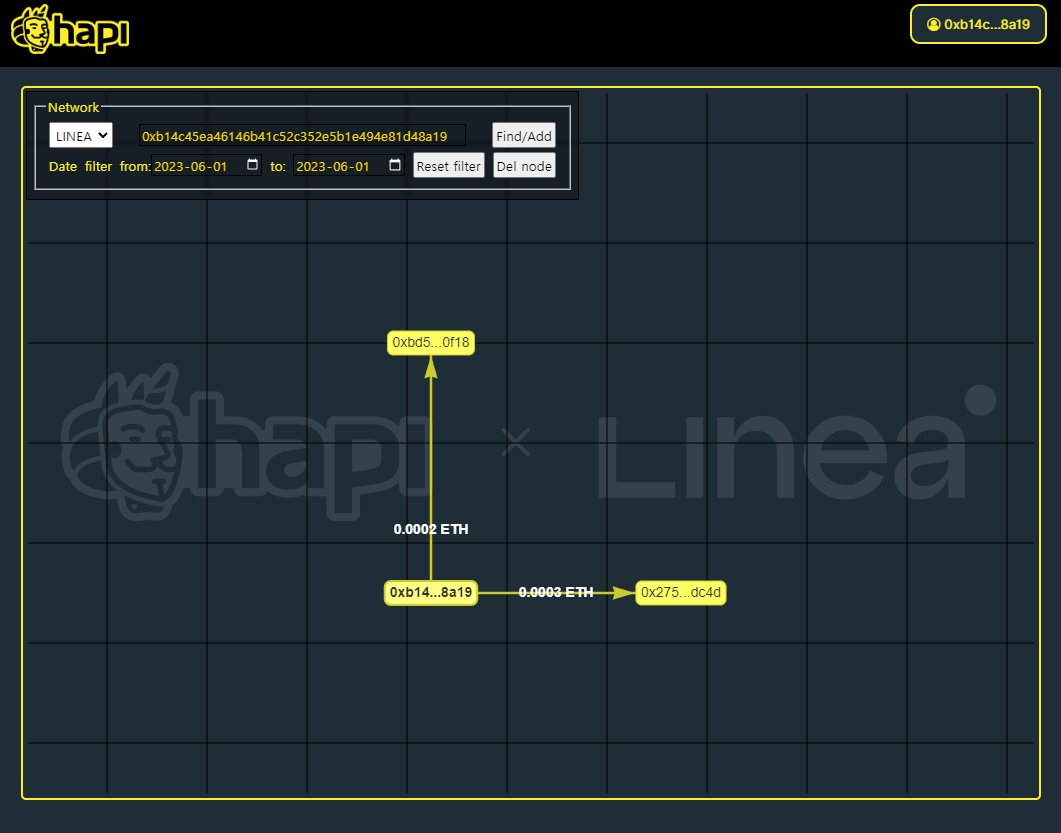Click the from date field 2023-06-01
1061x833 pixels.
coord(206,166)
